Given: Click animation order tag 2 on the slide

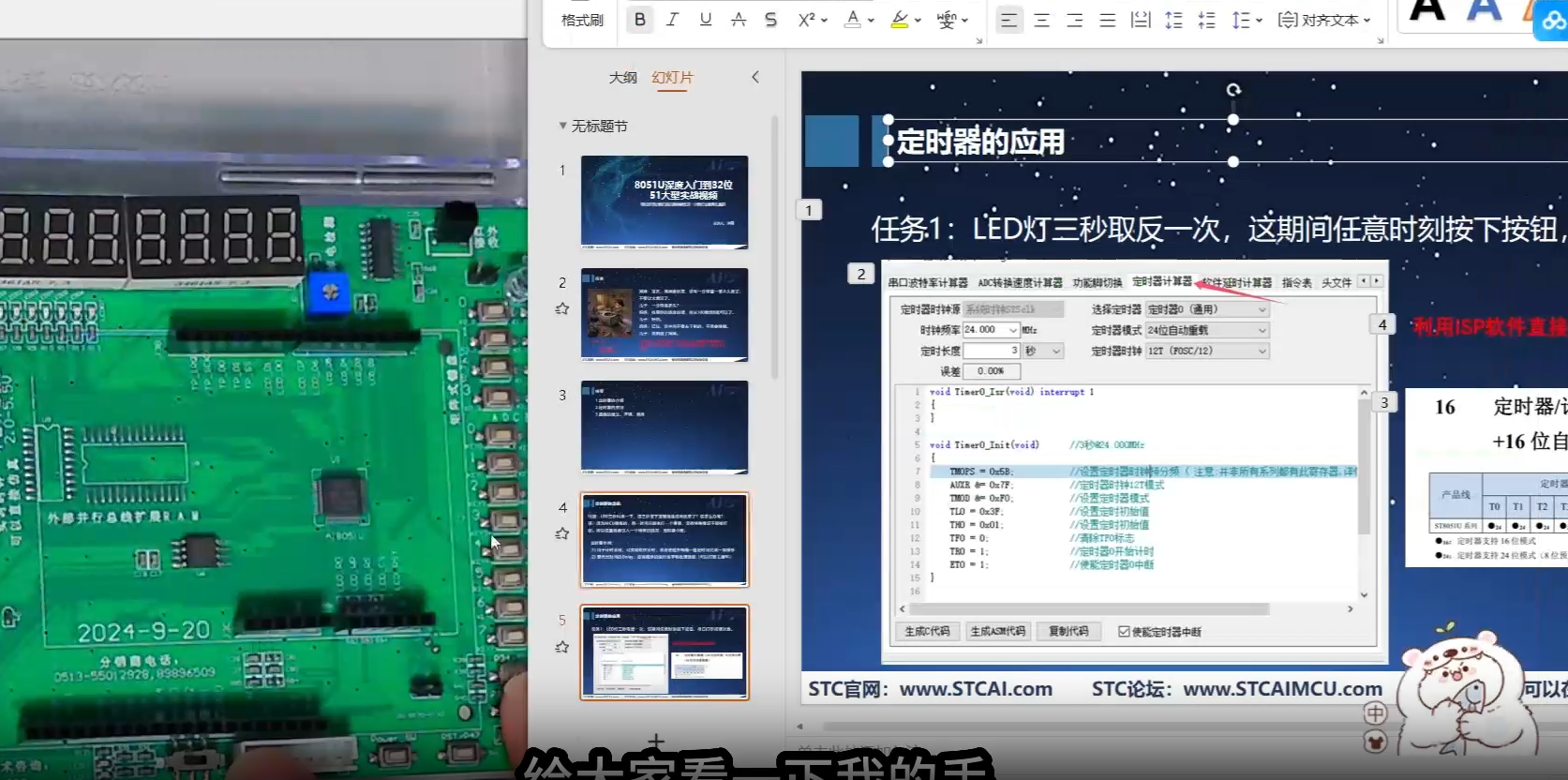Looking at the screenshot, I should pyautogui.click(x=861, y=274).
